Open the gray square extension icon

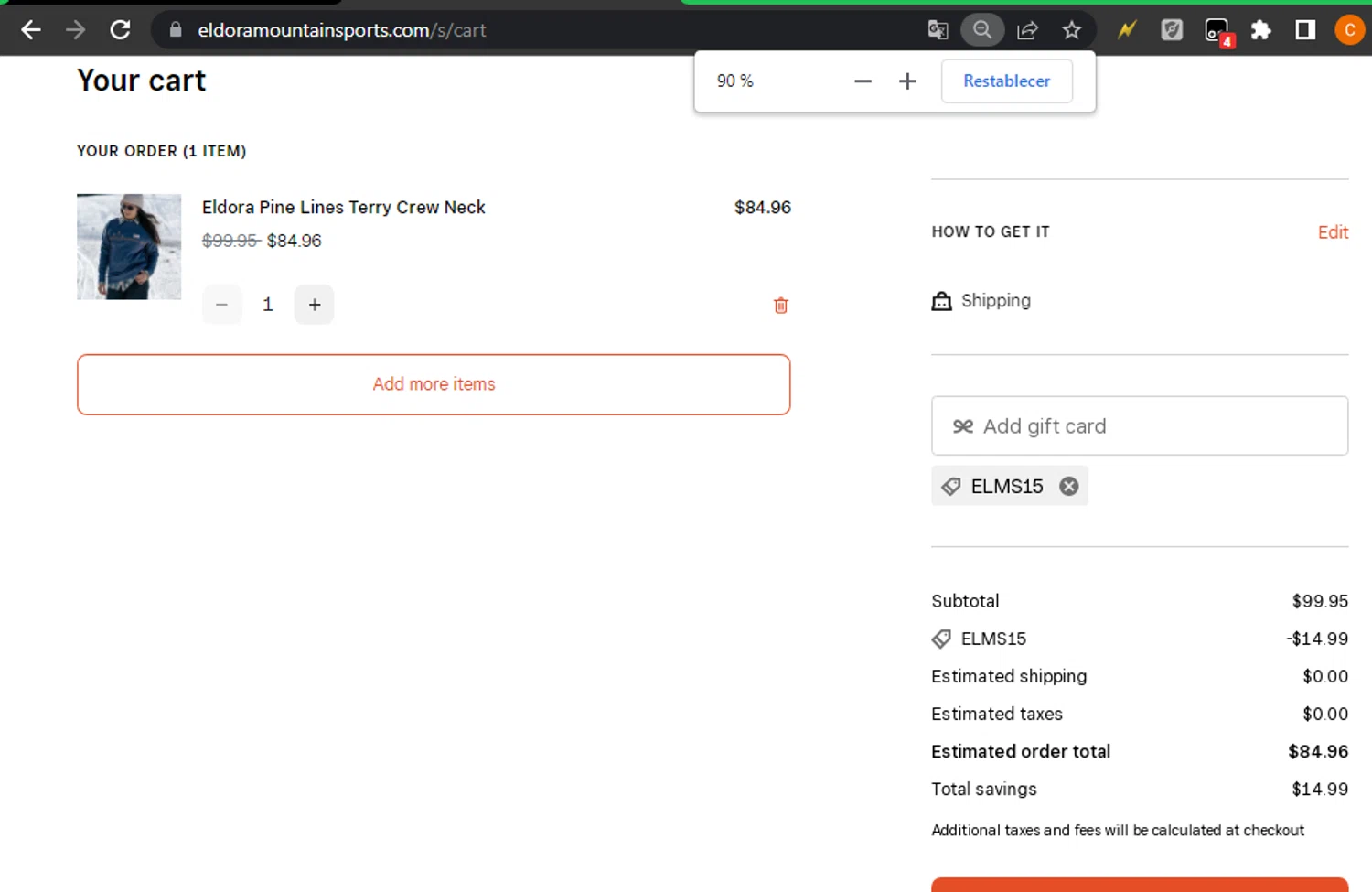pyautogui.click(x=1172, y=30)
